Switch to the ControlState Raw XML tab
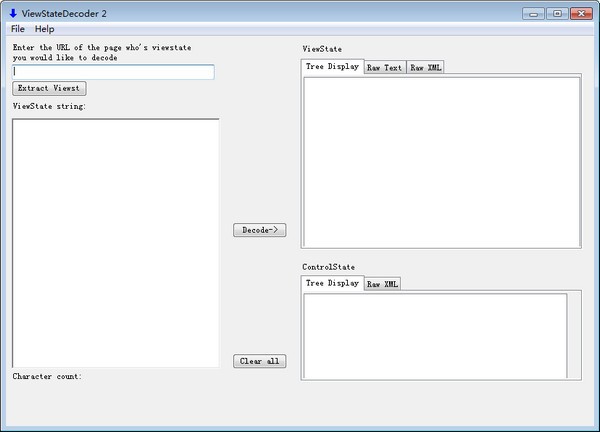This screenshot has width=600, height=432. click(x=382, y=284)
